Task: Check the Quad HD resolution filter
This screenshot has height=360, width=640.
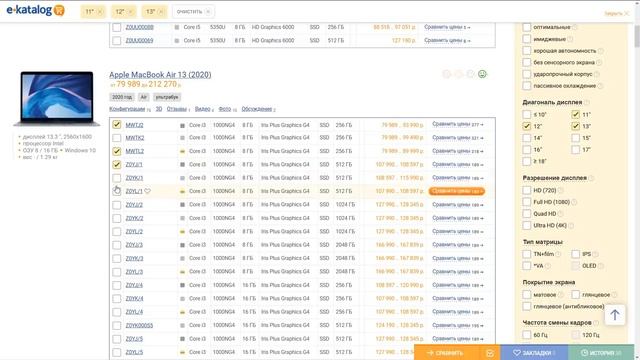Action: pyautogui.click(x=527, y=213)
